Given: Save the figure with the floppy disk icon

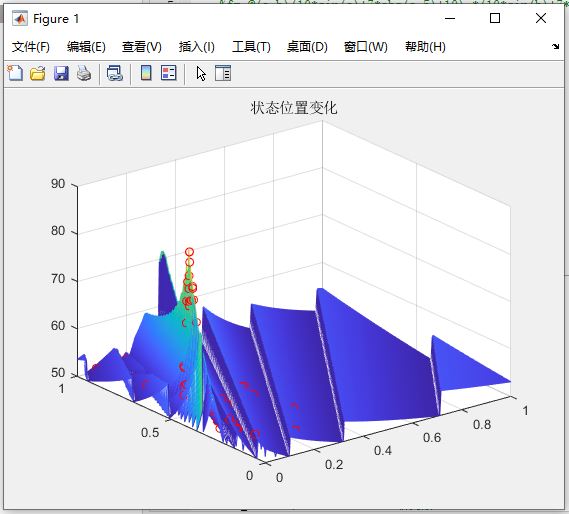Looking at the screenshot, I should (x=61, y=73).
